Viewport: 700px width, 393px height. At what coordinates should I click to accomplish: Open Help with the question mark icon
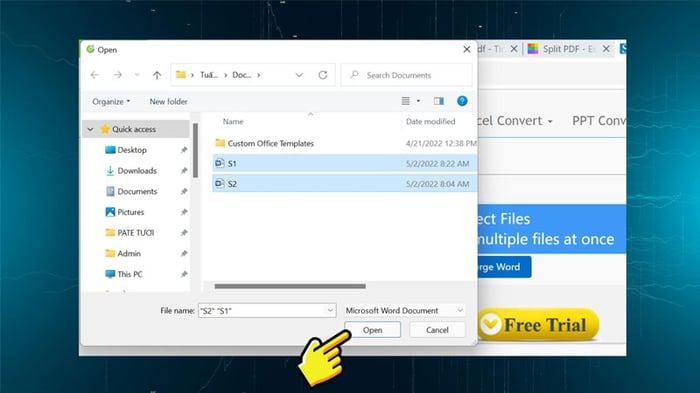462,101
